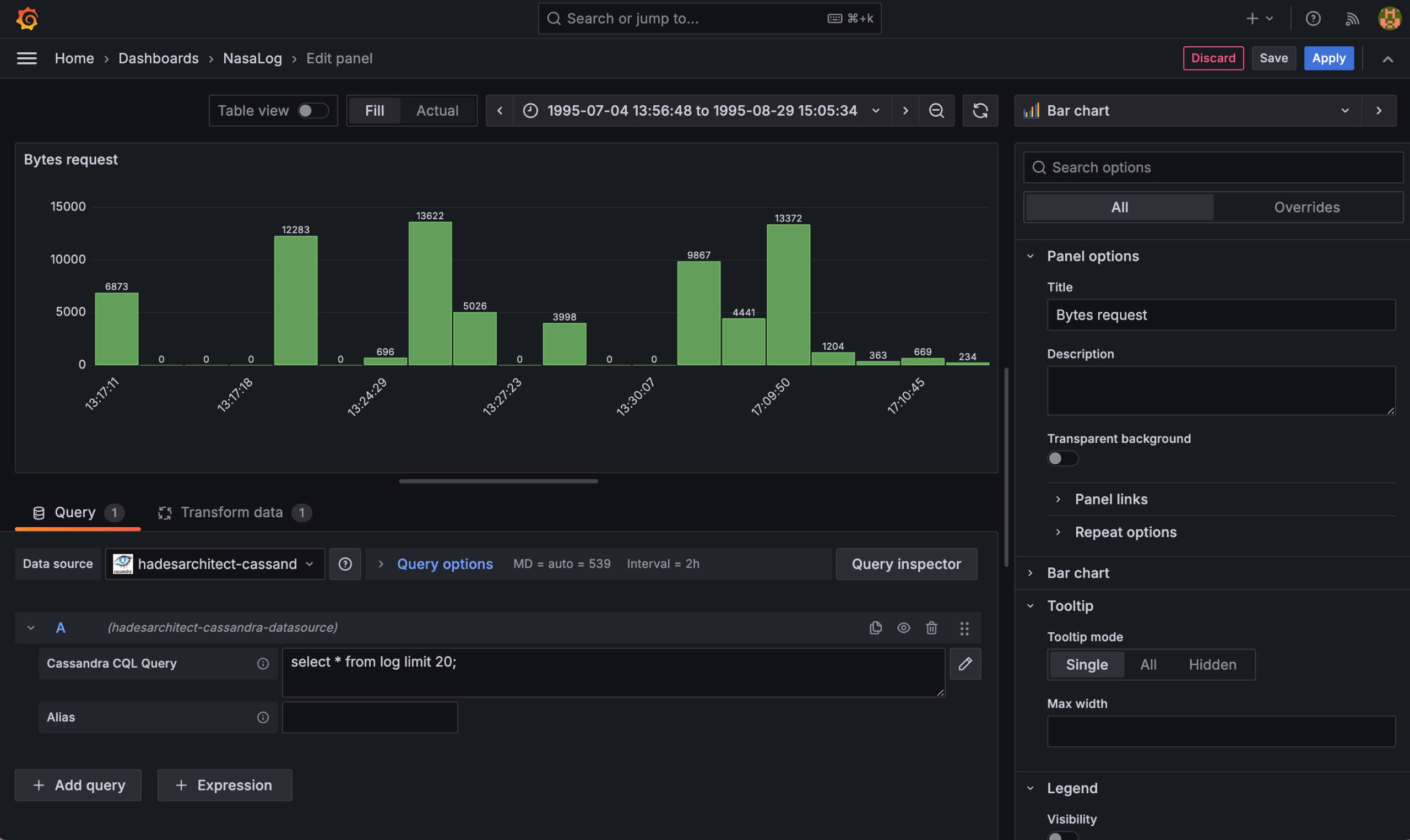The width and height of the screenshot is (1410, 840).
Task: Open the news feed RSS icon
Action: [1352, 19]
